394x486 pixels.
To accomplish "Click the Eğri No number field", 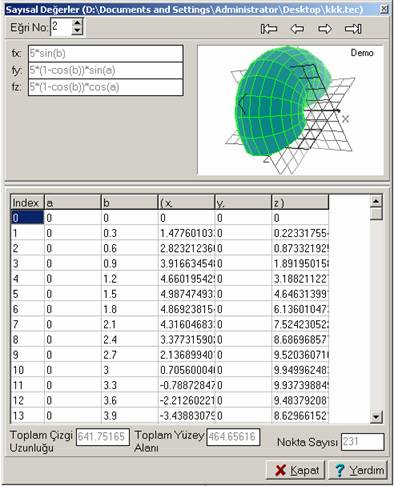I will (61, 27).
